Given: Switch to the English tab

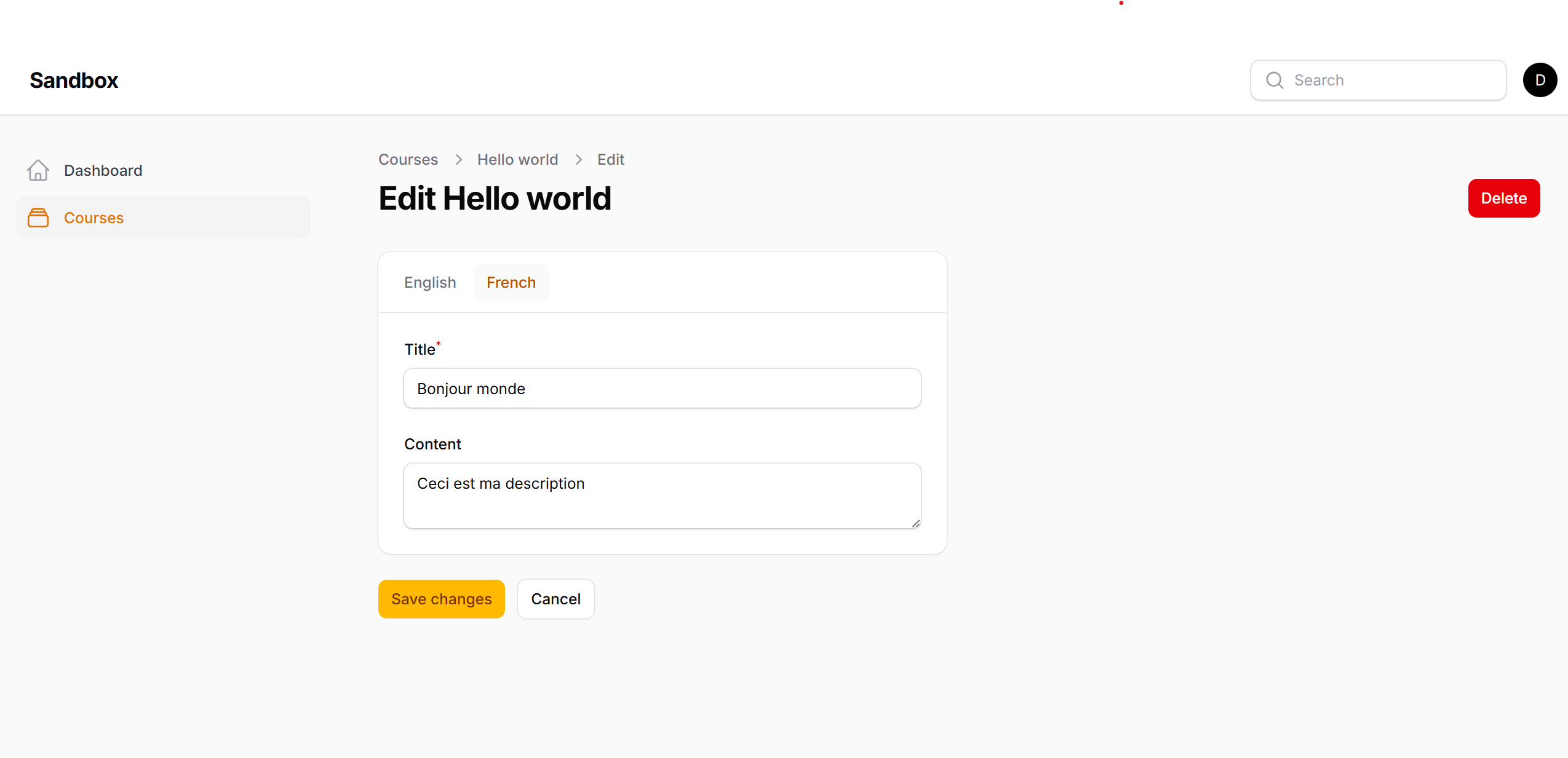Looking at the screenshot, I should 430,283.
